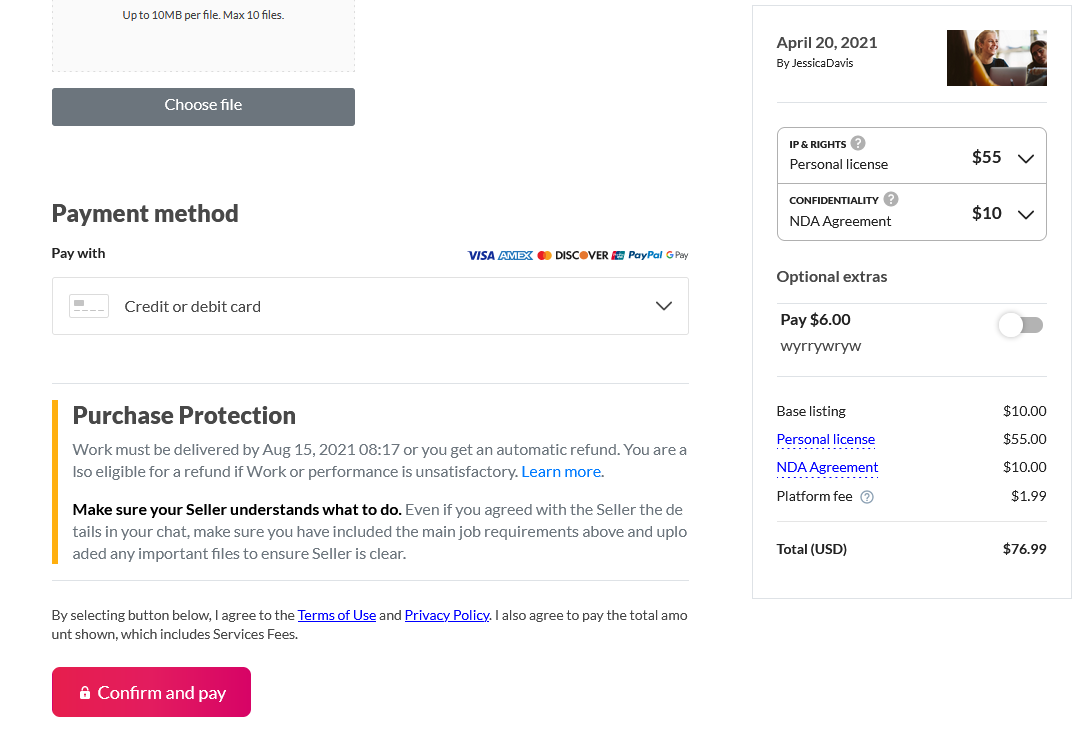The image size is (1092, 753).
Task: Enable the Pay $6.00 optional extra toggle
Action: click(x=1020, y=325)
